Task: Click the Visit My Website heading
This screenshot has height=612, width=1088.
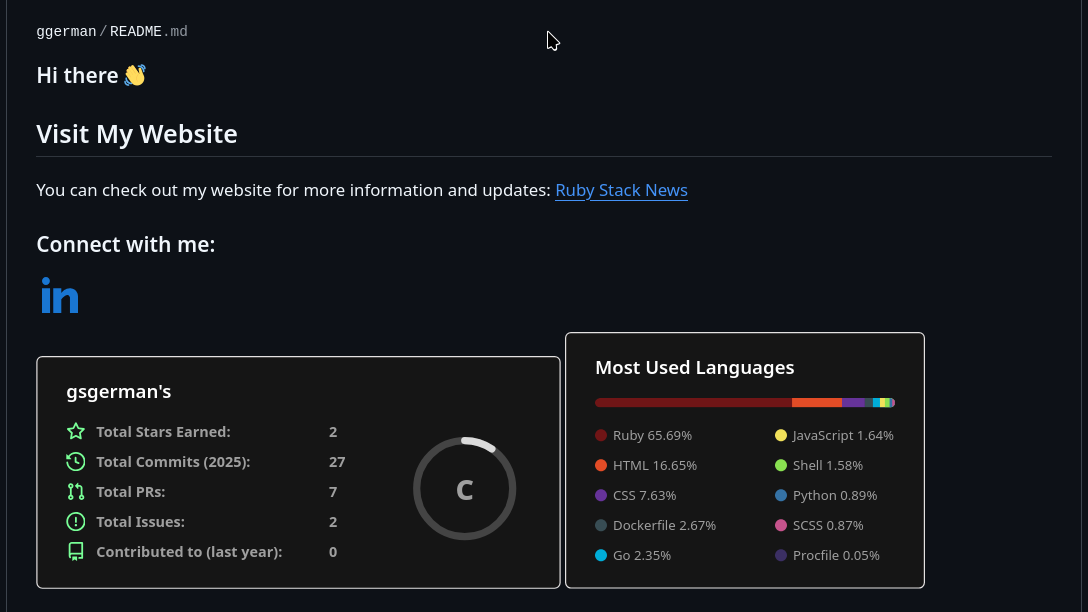Action: tap(137, 134)
